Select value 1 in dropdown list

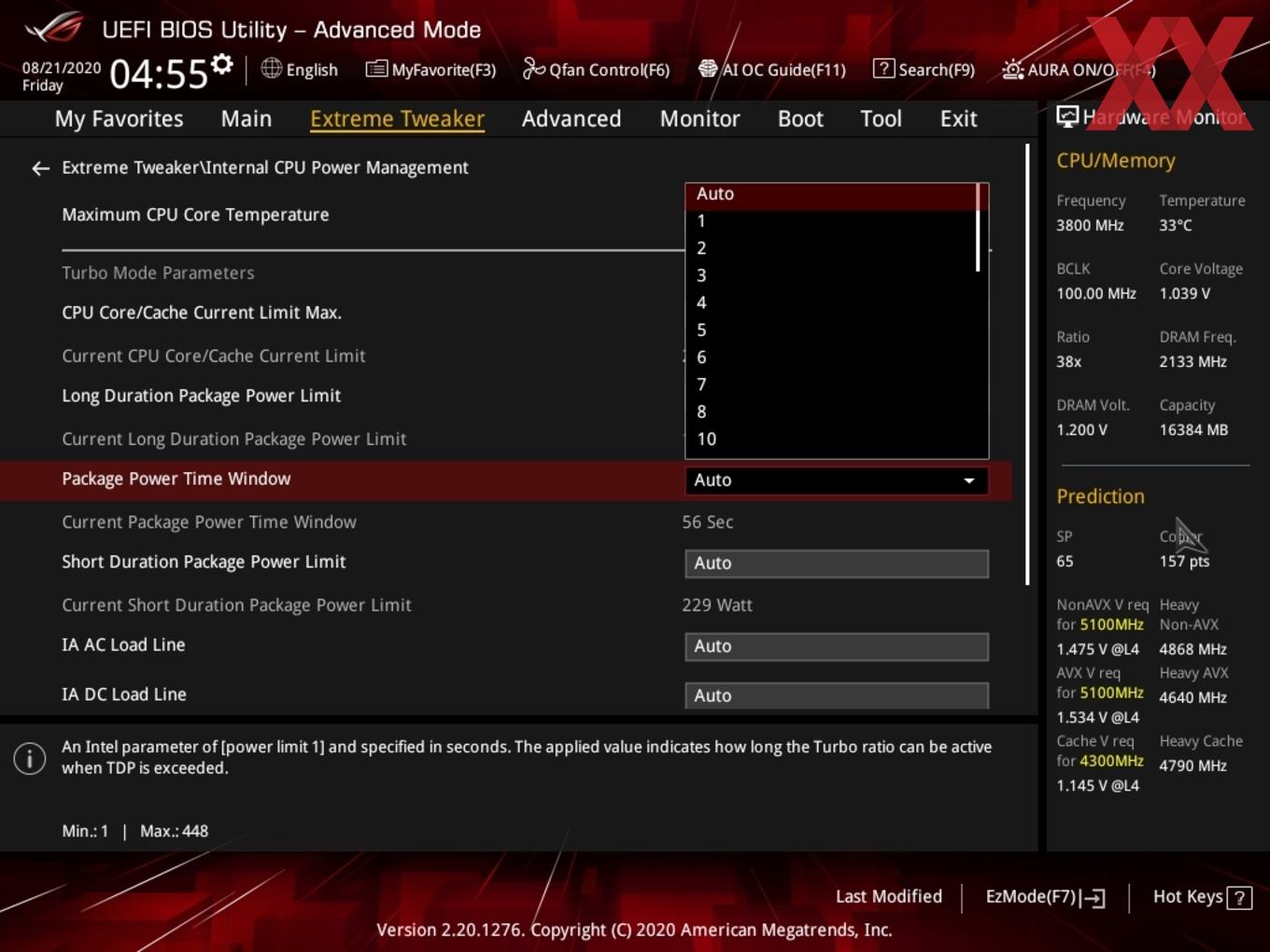point(831,221)
